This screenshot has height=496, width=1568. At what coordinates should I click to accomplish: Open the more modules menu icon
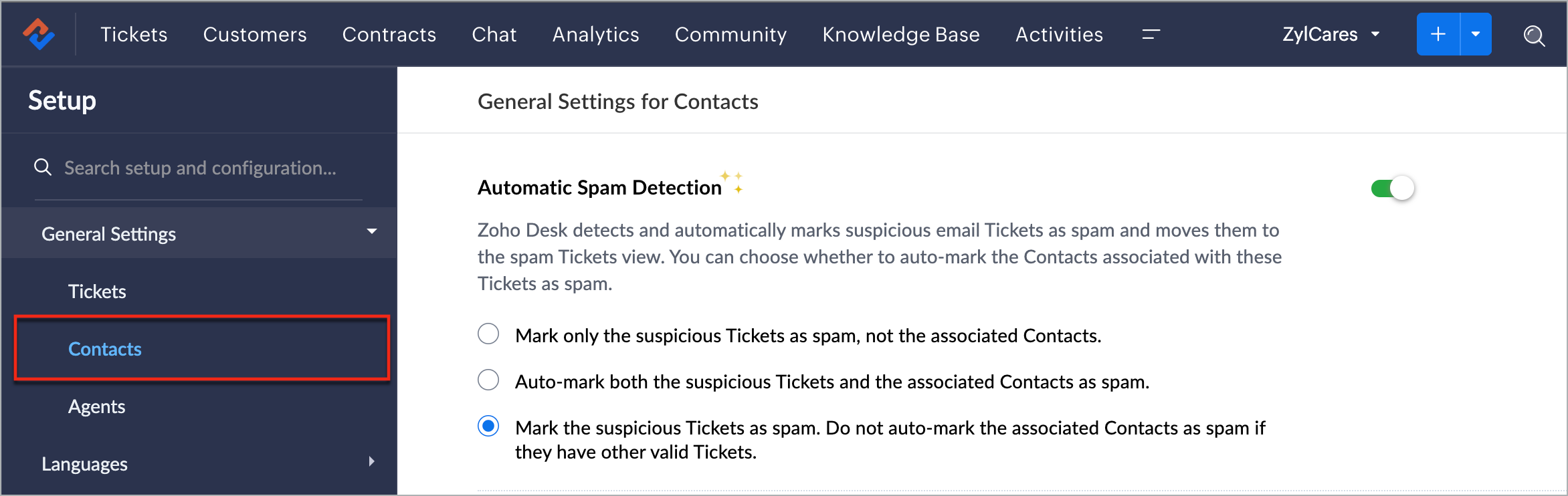click(1151, 34)
